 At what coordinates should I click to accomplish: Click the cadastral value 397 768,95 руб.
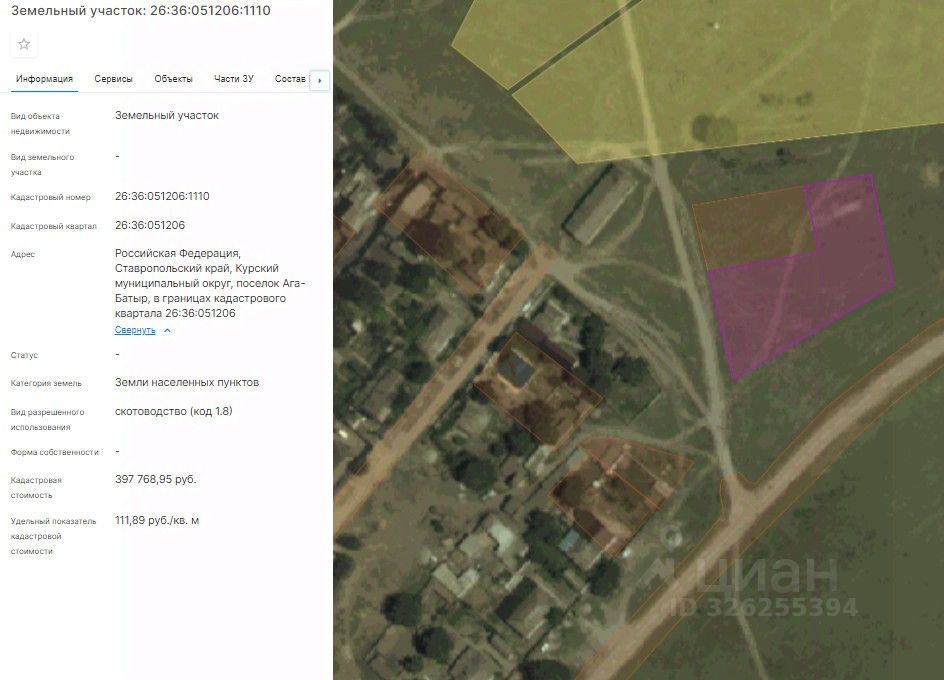(155, 479)
